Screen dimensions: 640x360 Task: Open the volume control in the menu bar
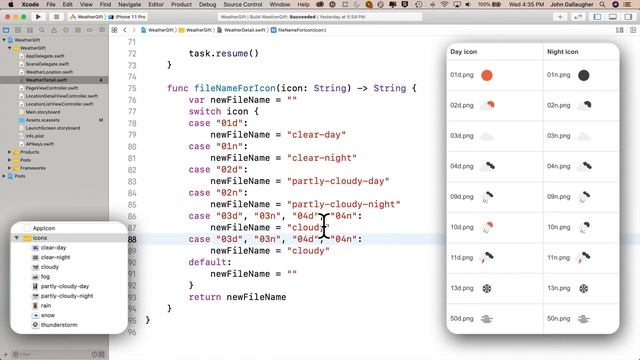468,4
